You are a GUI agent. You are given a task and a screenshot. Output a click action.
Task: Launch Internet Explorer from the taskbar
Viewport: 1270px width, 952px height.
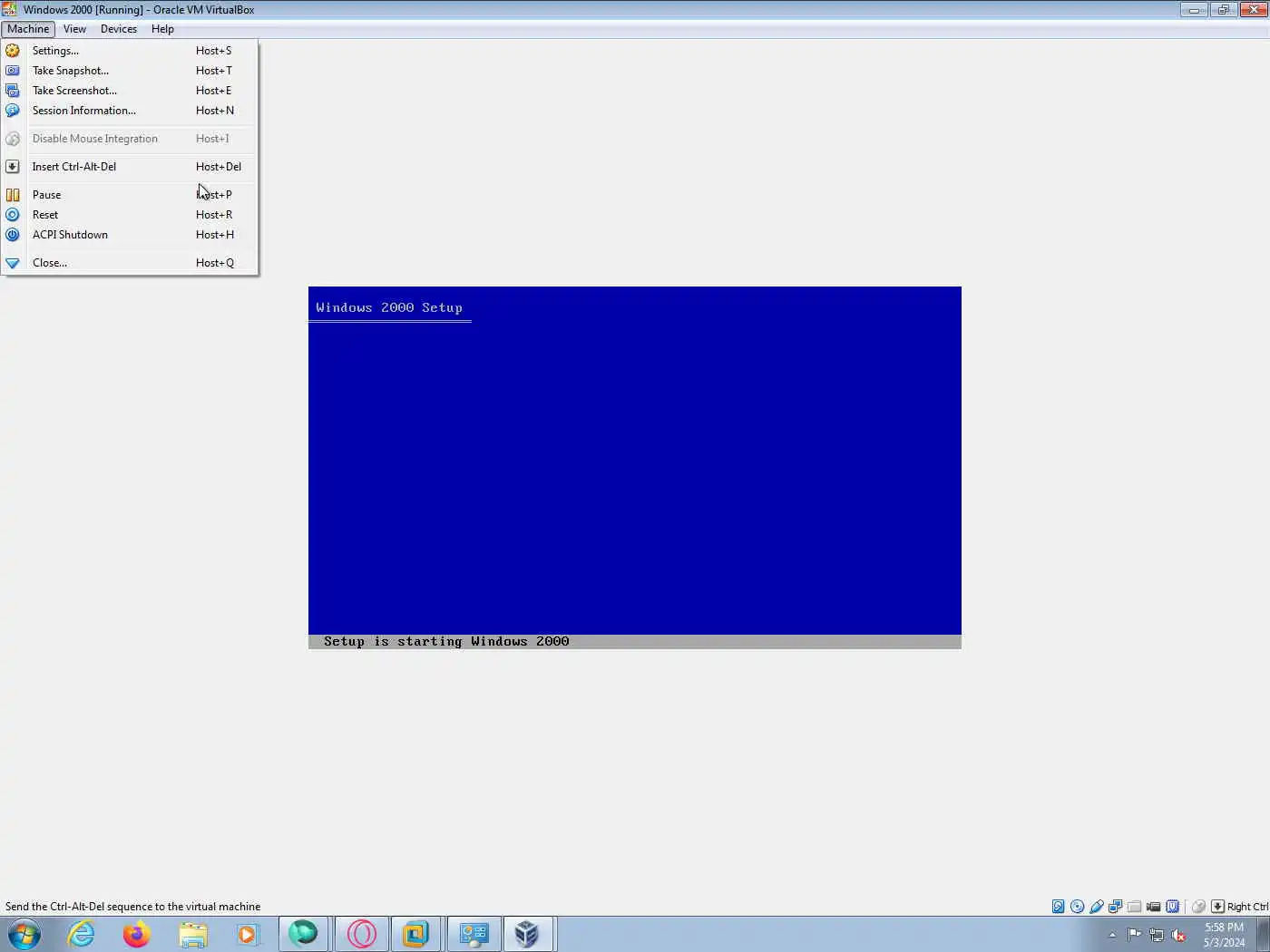coord(82,934)
